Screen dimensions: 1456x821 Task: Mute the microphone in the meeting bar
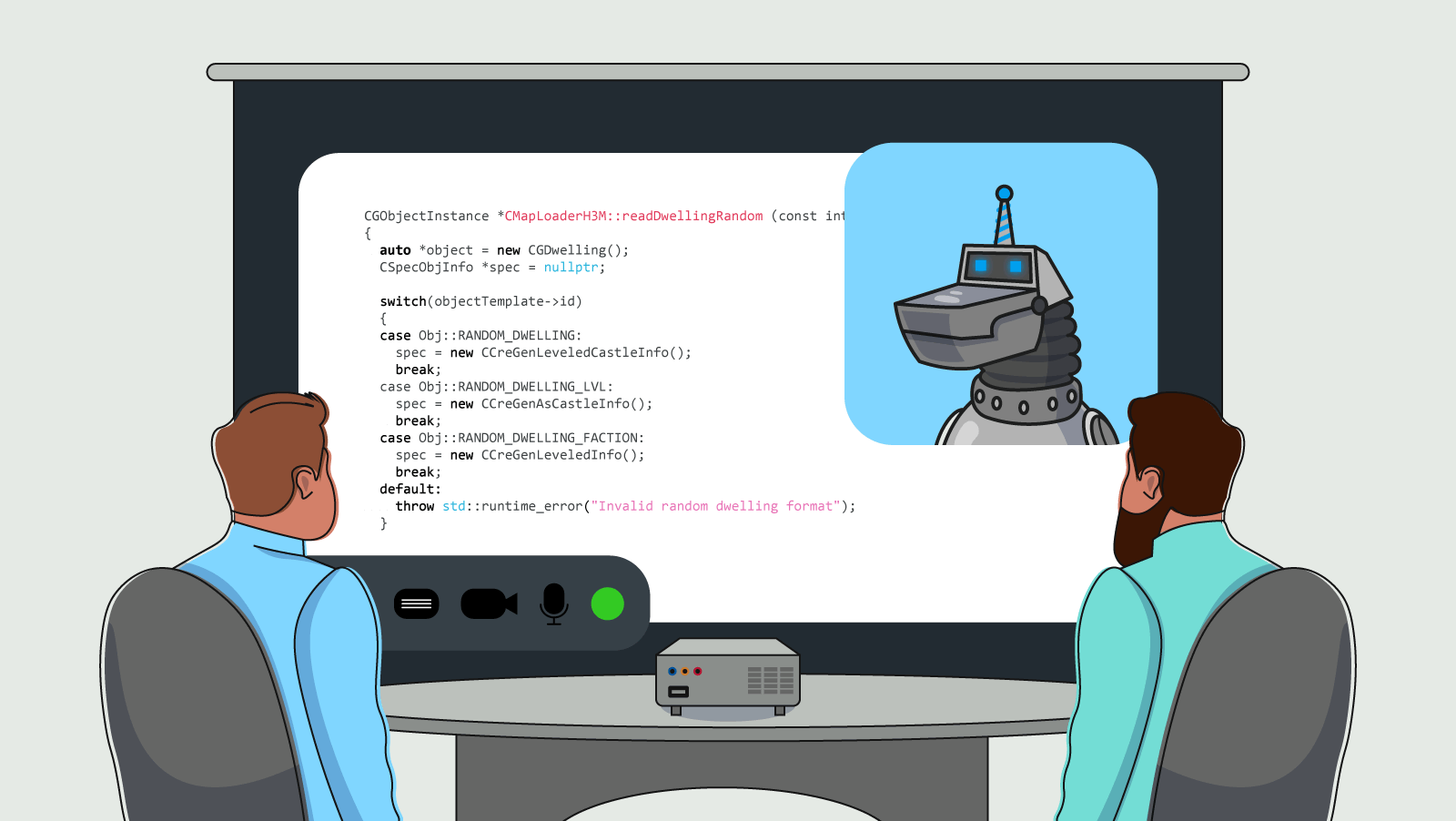pos(553,603)
